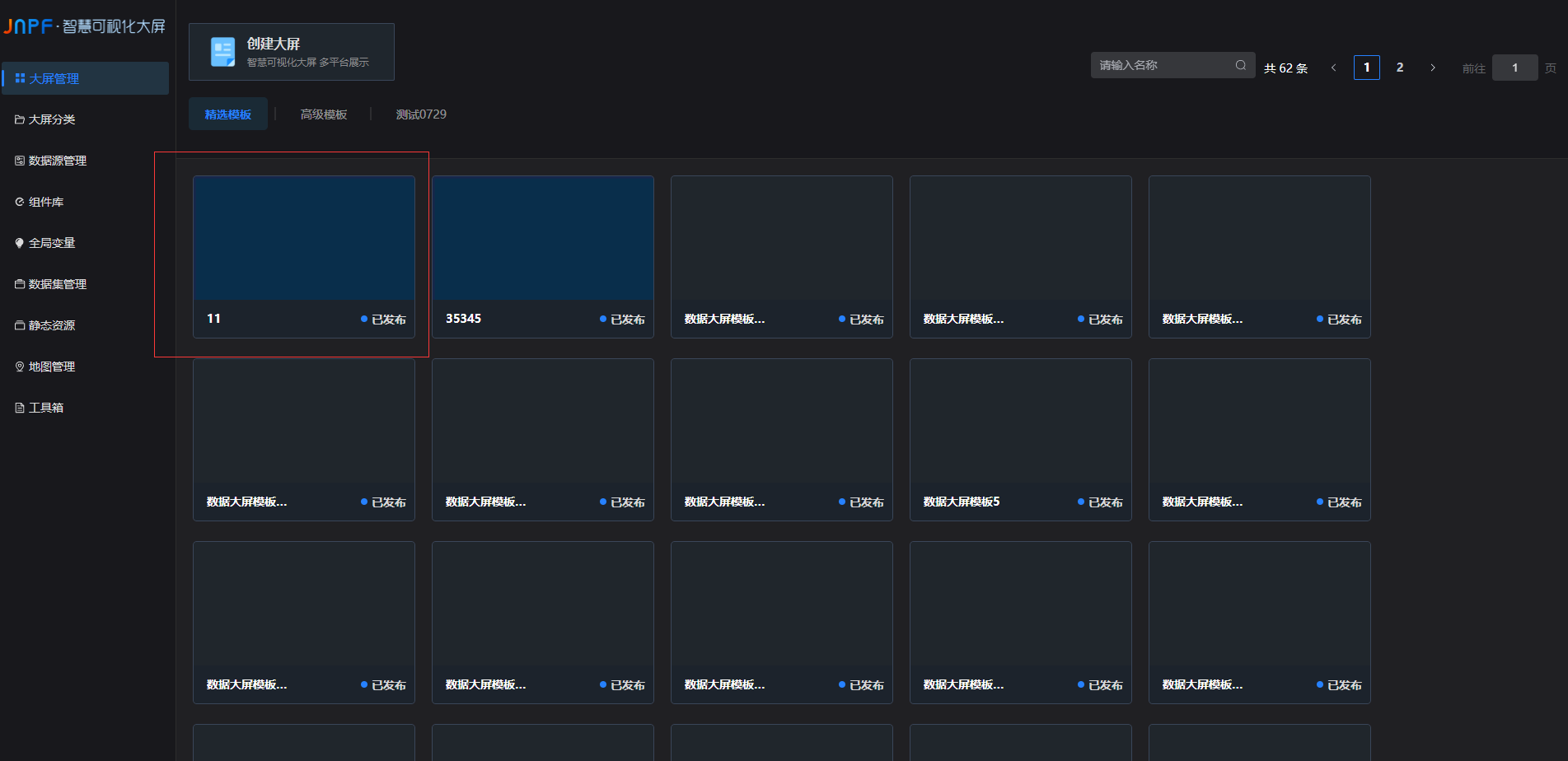This screenshot has width=1568, height=761.
Task: Focus the 请输入名称 search field
Action: [1173, 65]
